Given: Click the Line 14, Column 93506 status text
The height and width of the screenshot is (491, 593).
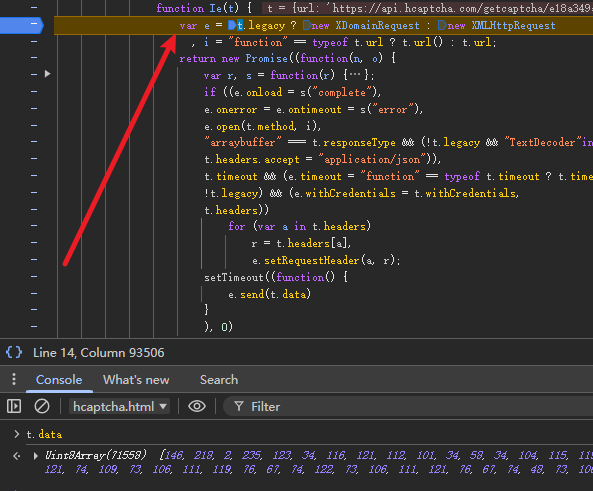Looking at the screenshot, I should pyautogui.click(x=99, y=353).
